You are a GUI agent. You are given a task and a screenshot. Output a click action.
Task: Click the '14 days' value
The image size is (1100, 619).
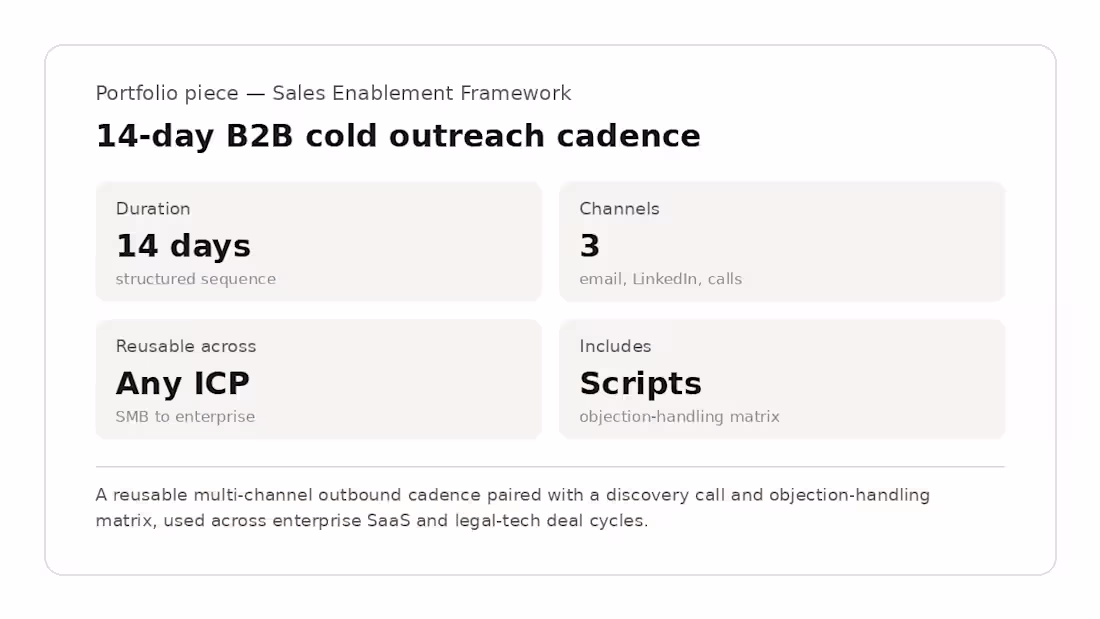tap(183, 246)
